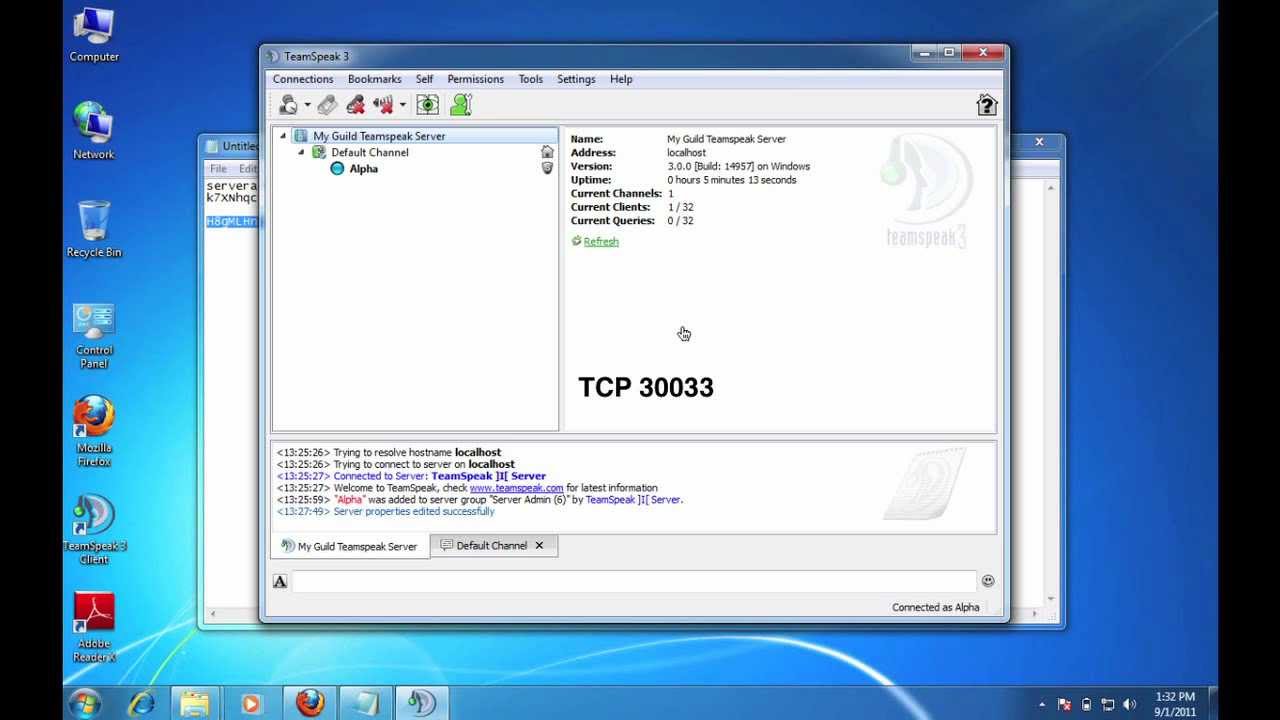
Task: Click "TeamSpeak ]I[ Server" link in log
Action: 633,499
